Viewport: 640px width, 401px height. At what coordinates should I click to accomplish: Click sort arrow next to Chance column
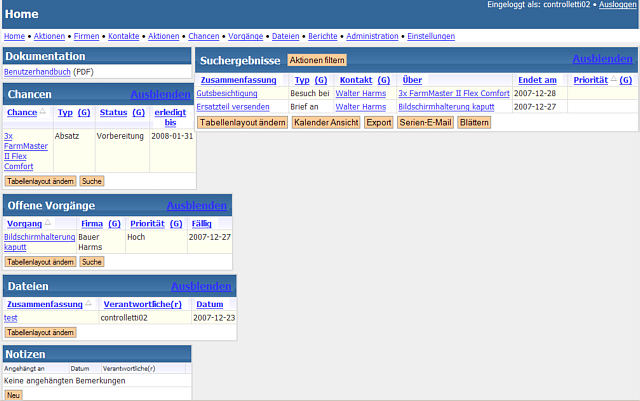click(x=42, y=113)
